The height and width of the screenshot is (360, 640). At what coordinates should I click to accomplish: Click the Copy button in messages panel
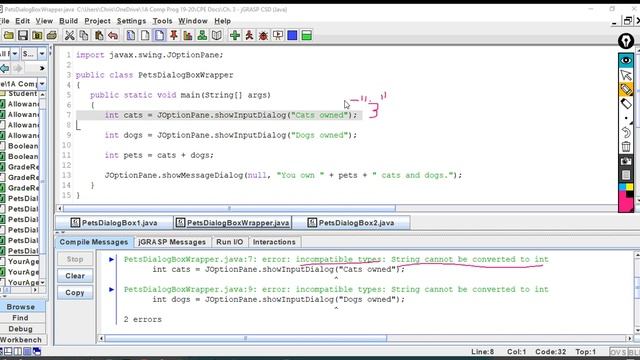pos(75,293)
